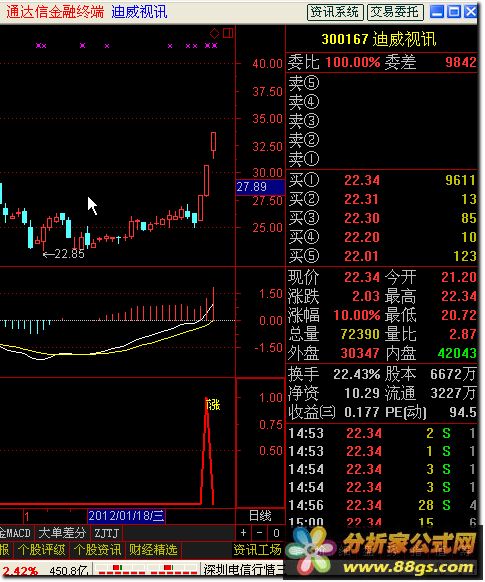The height and width of the screenshot is (582, 485).
Task: Click the 买① volume 9611
Action: pos(461,180)
